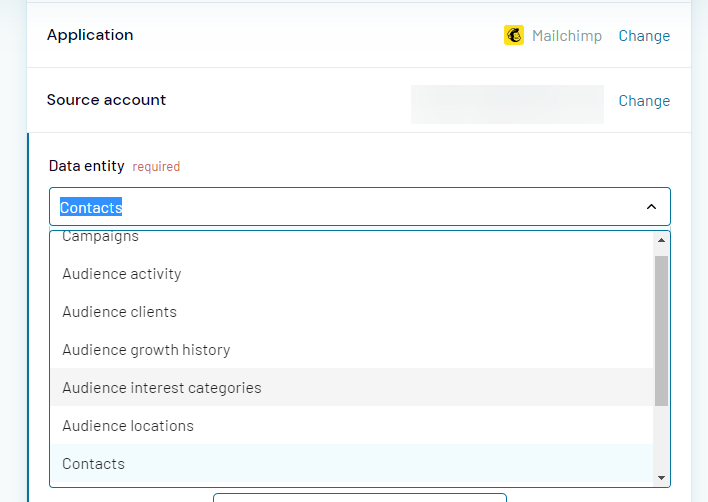Choose Audience activity option
This screenshot has height=502, width=708.
tap(122, 274)
